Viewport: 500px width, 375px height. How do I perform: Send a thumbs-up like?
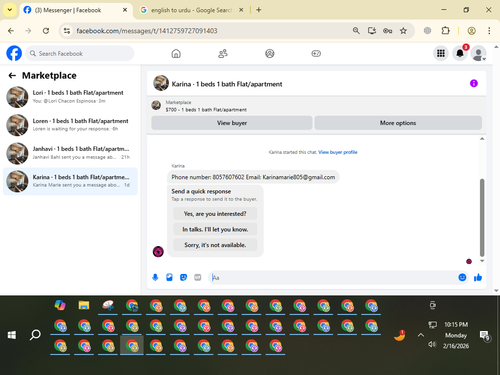(478, 277)
